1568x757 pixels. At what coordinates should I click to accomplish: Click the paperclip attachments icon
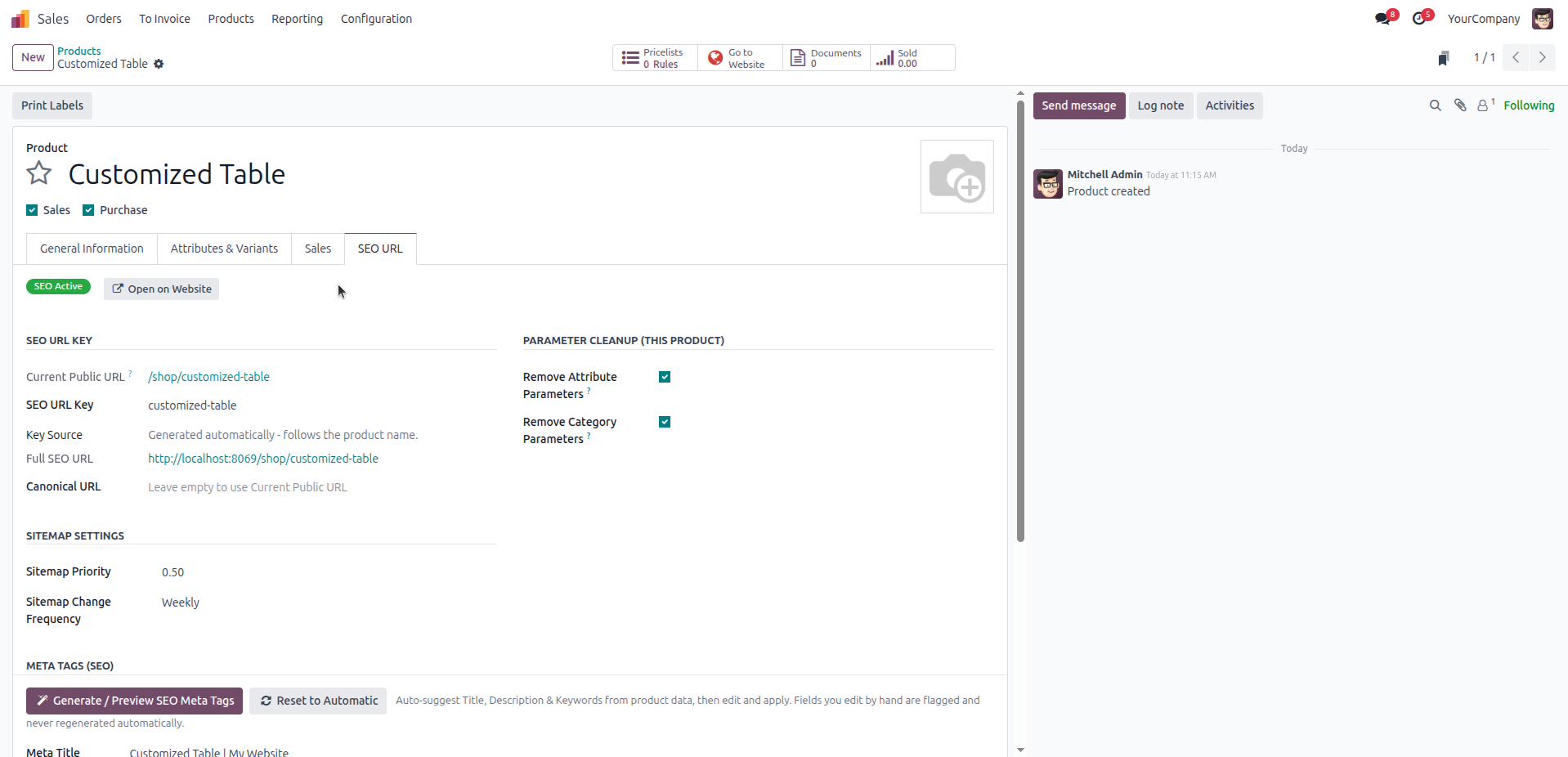(x=1460, y=105)
